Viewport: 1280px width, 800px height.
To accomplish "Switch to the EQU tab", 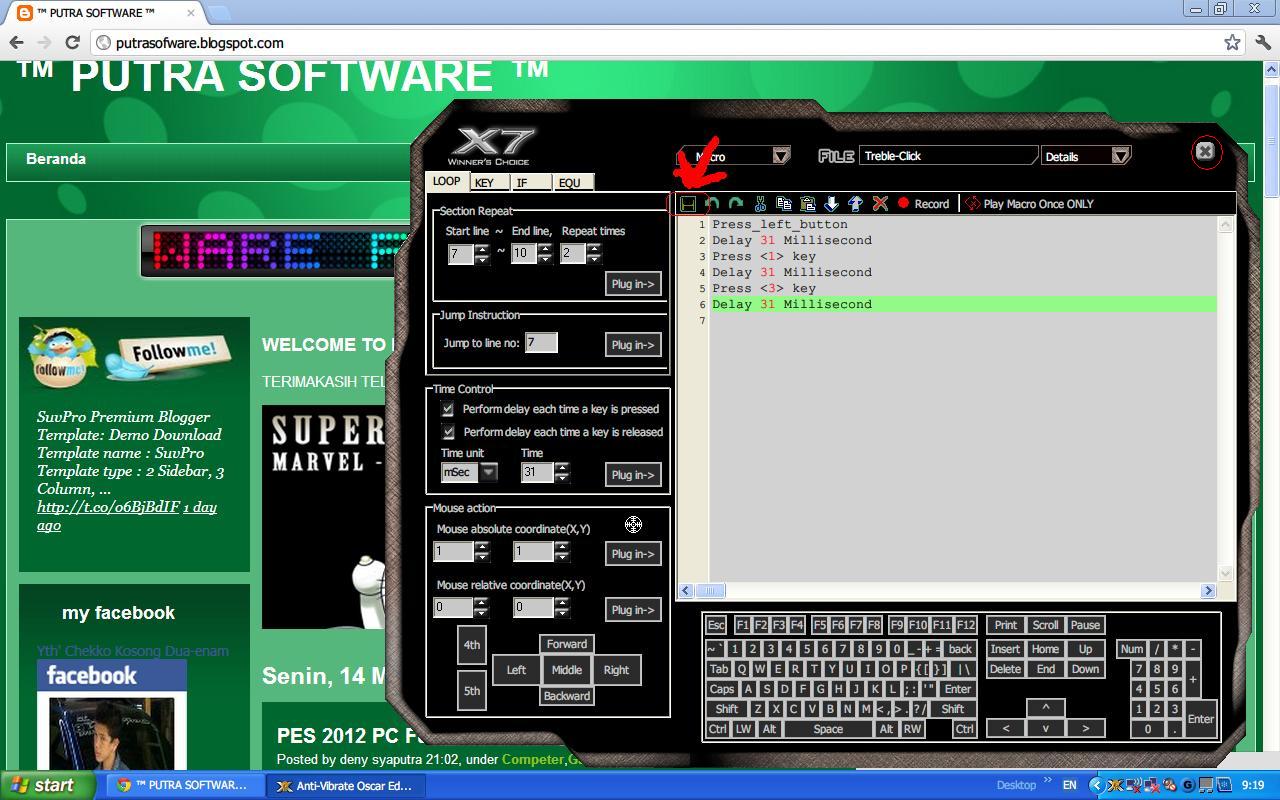I will pyautogui.click(x=573, y=183).
